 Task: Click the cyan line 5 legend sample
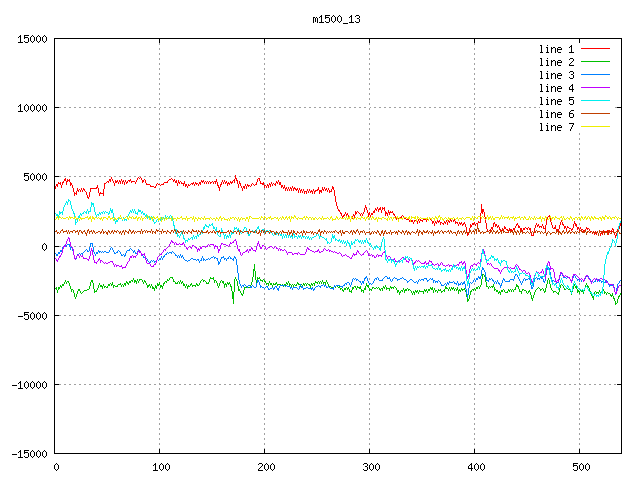pyautogui.click(x=596, y=101)
